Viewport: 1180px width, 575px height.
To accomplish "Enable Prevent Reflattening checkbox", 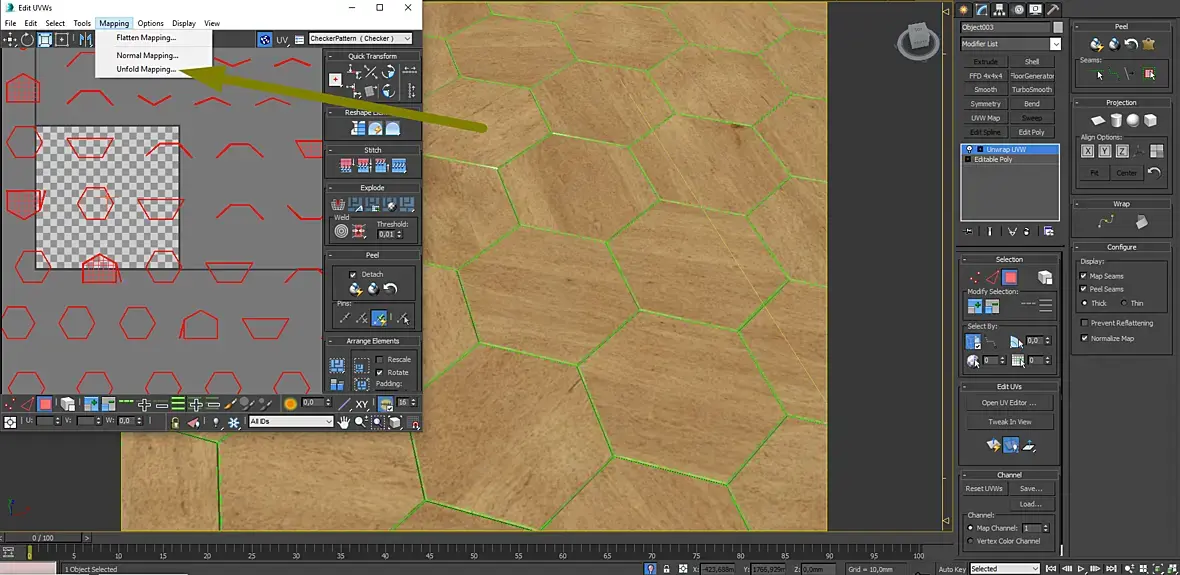I will point(1084,323).
